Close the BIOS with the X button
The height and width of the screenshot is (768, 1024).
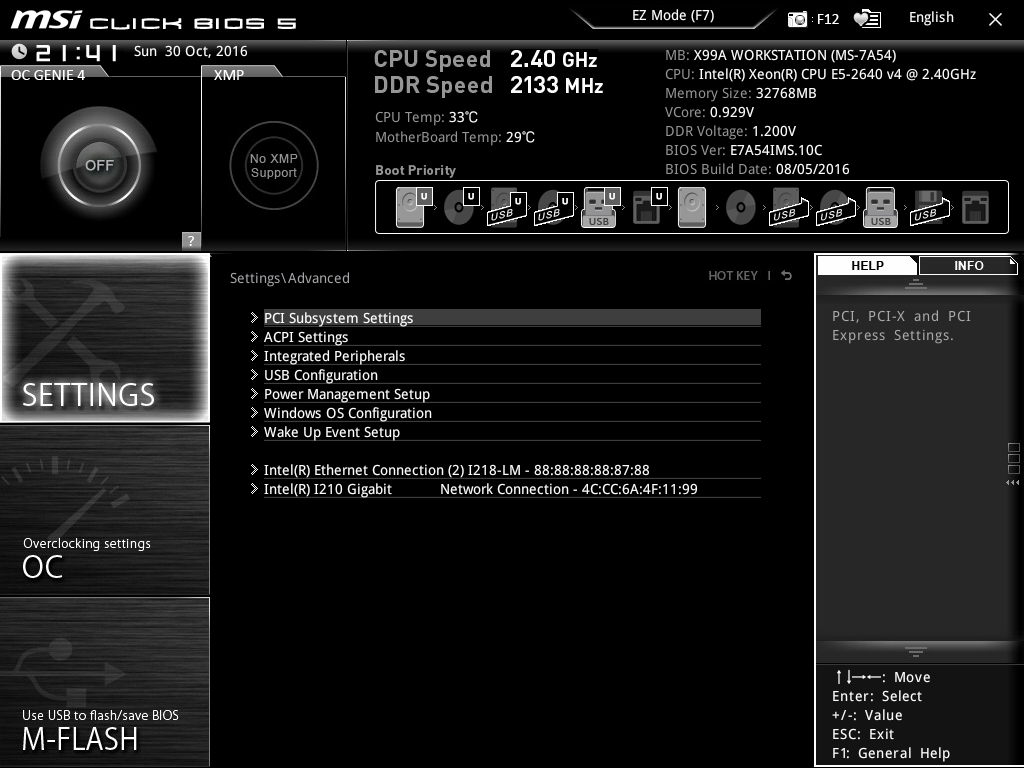pyautogui.click(x=995, y=20)
